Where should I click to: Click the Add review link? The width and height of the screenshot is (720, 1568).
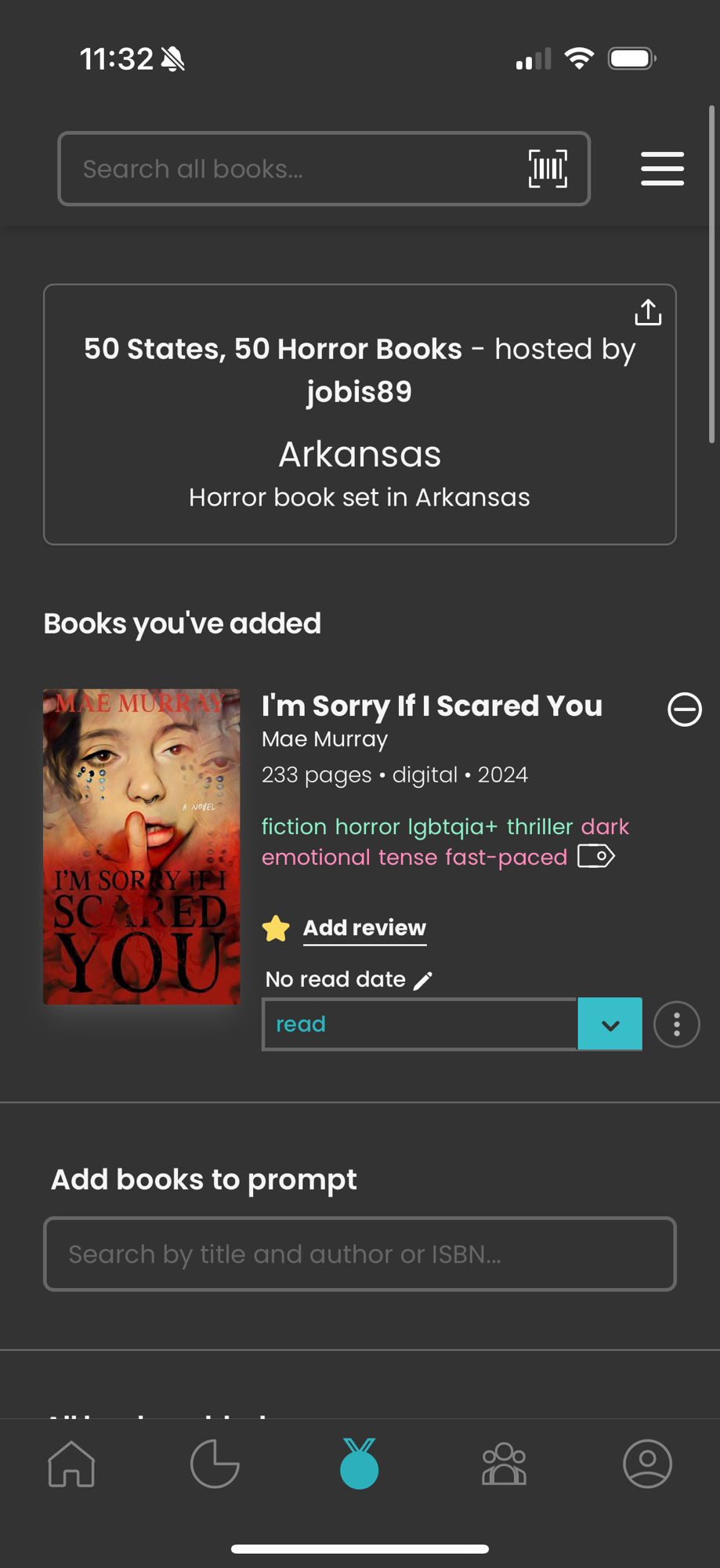coord(364,928)
